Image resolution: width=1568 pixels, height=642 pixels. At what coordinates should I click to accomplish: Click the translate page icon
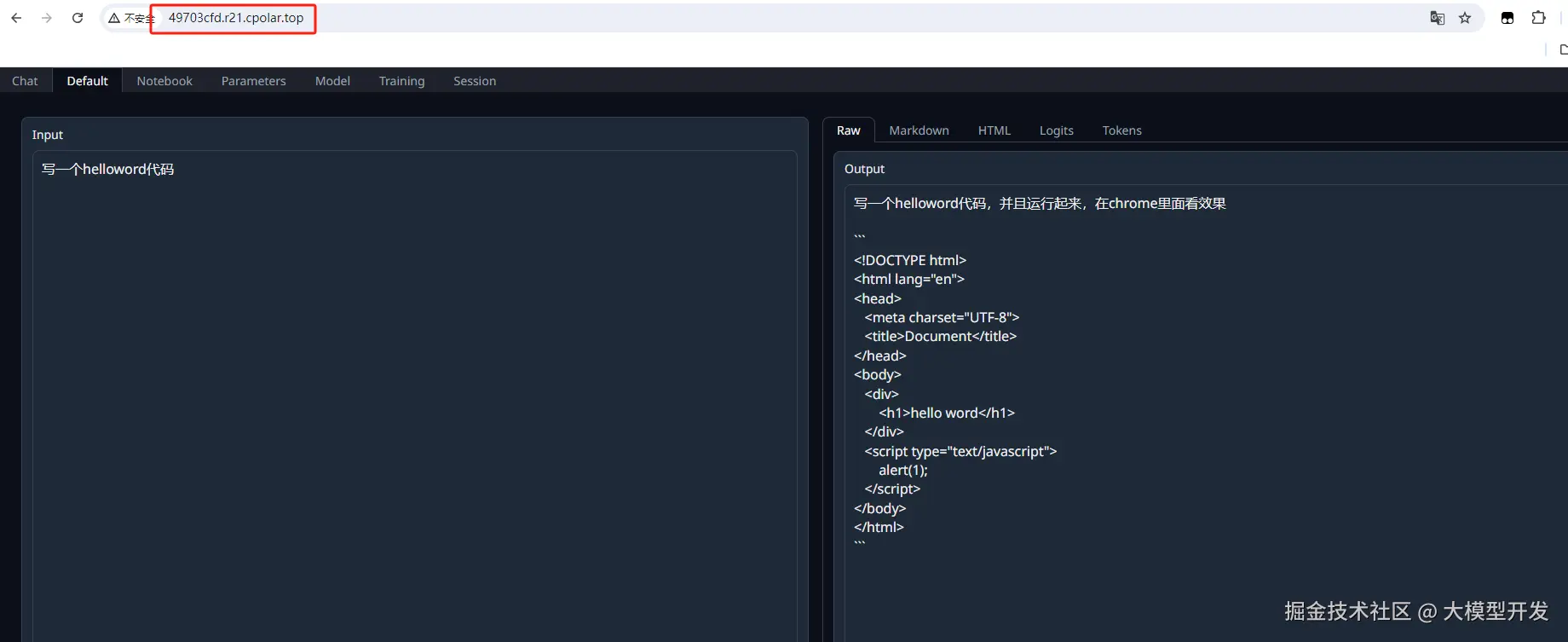1438,18
